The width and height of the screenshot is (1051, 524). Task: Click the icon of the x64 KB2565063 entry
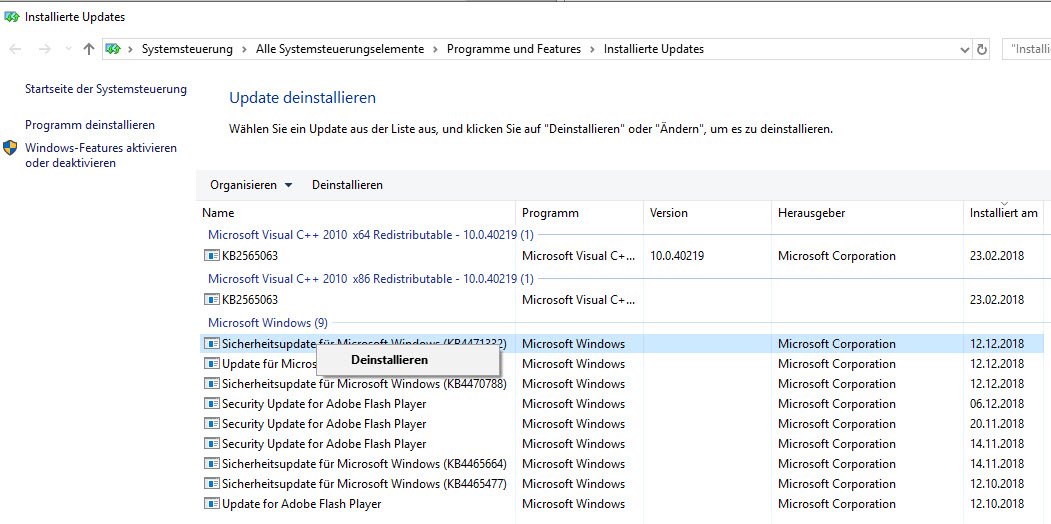click(x=211, y=256)
